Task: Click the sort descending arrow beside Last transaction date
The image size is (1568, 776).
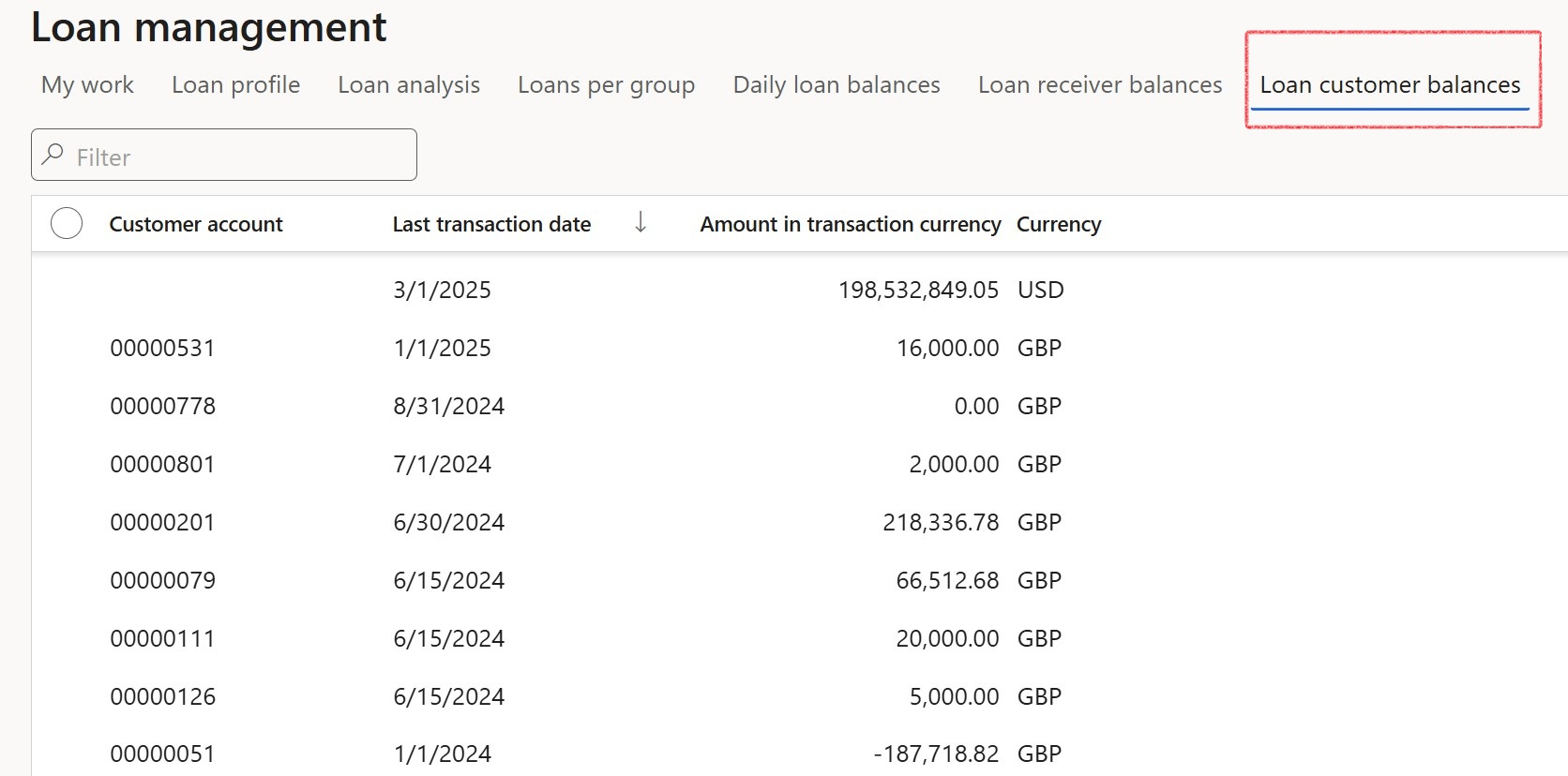Action: point(641,222)
